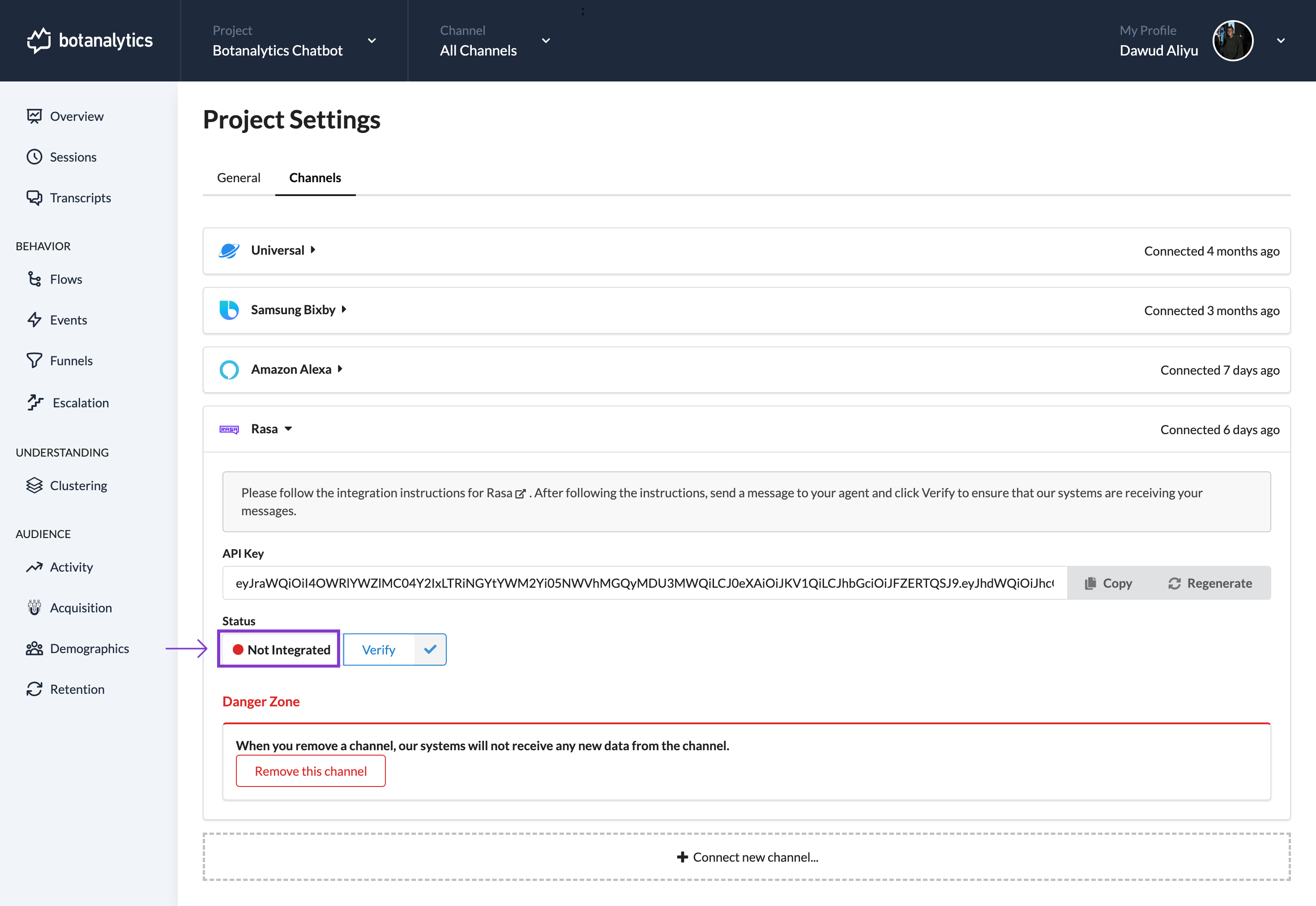Viewport: 1316px width, 906px height.
Task: Open Events lightning icon in sidebar
Action: 34,320
